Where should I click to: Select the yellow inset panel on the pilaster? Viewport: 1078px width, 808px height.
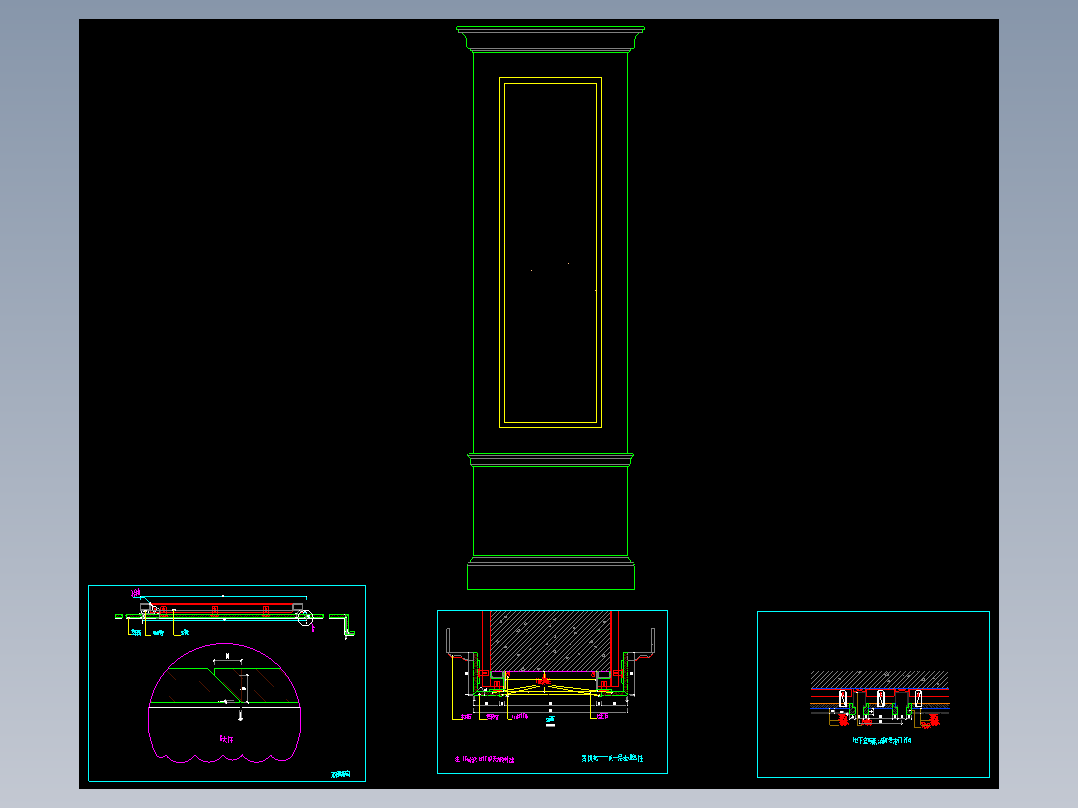550,252
